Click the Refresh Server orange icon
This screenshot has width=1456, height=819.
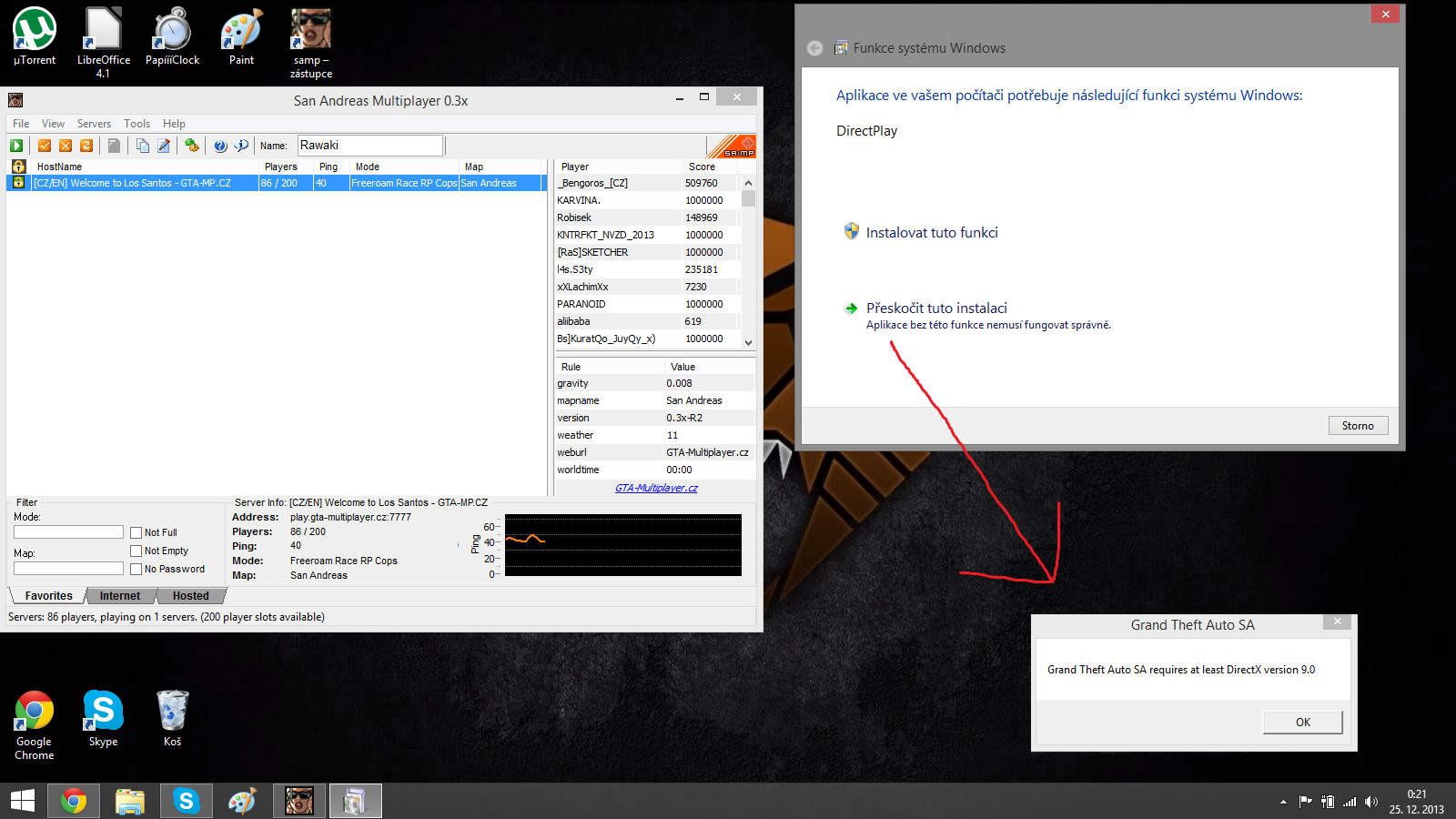click(x=86, y=146)
